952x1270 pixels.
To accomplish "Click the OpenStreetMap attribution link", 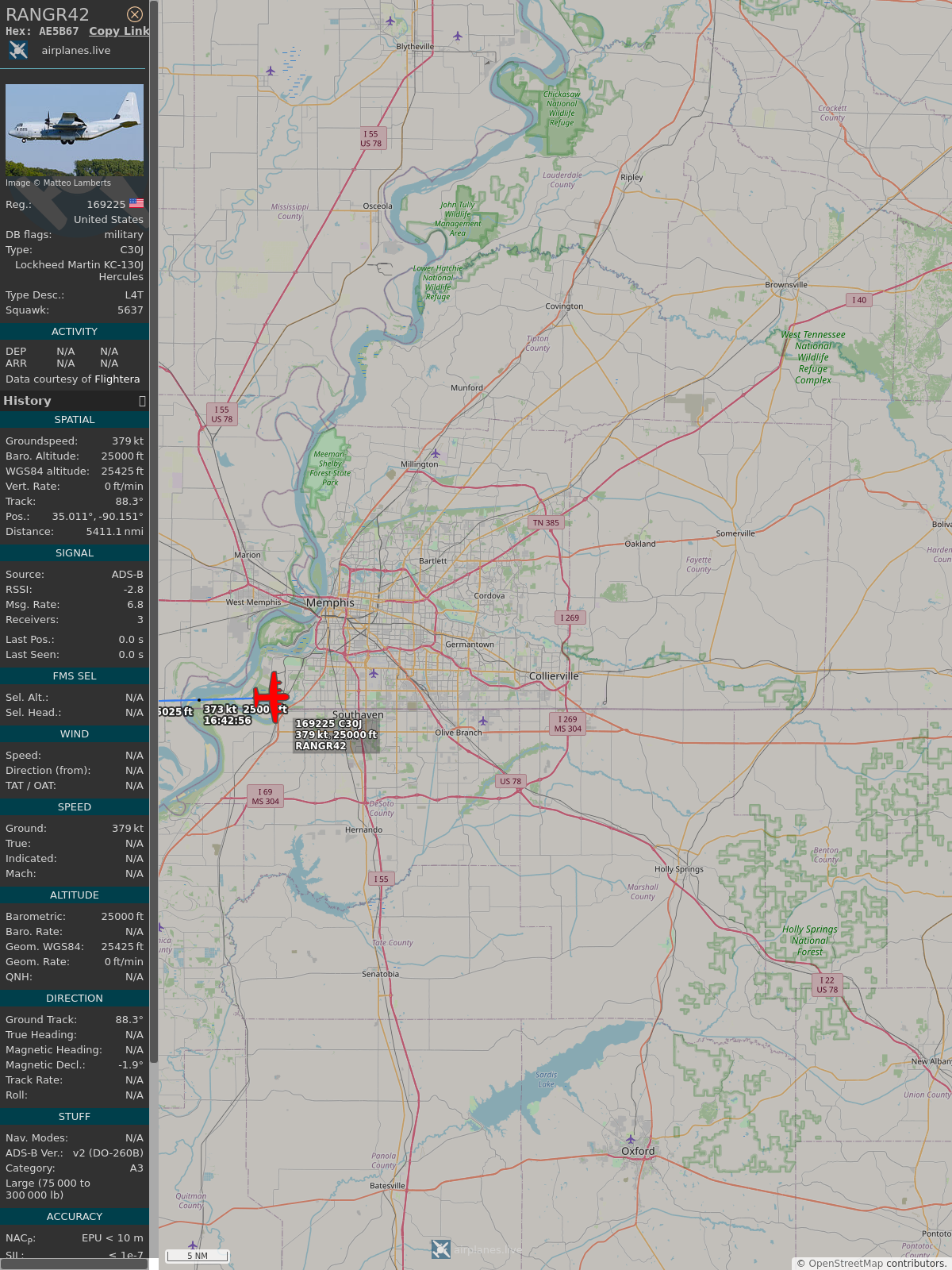I will 845,1264.
